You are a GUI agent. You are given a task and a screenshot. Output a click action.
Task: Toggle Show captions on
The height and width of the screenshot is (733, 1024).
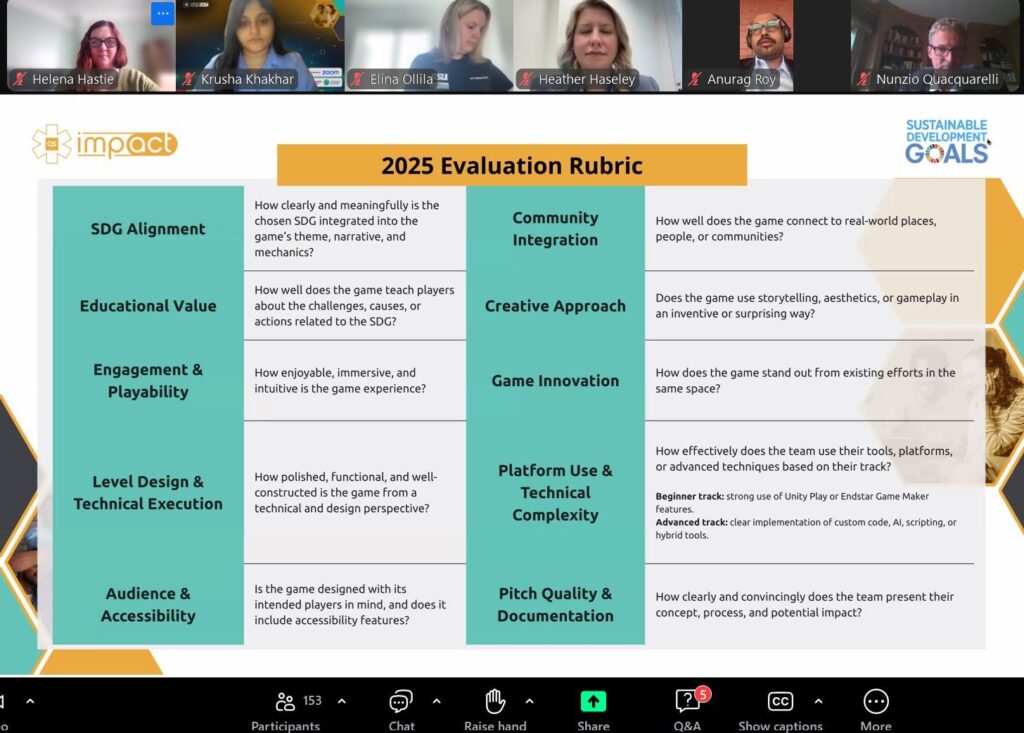[780, 703]
